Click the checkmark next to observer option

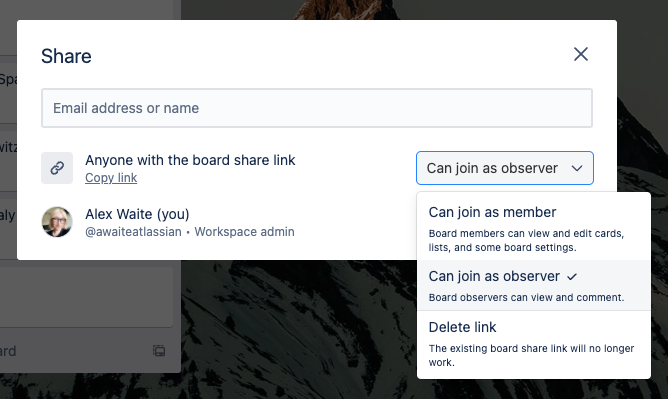coord(572,277)
